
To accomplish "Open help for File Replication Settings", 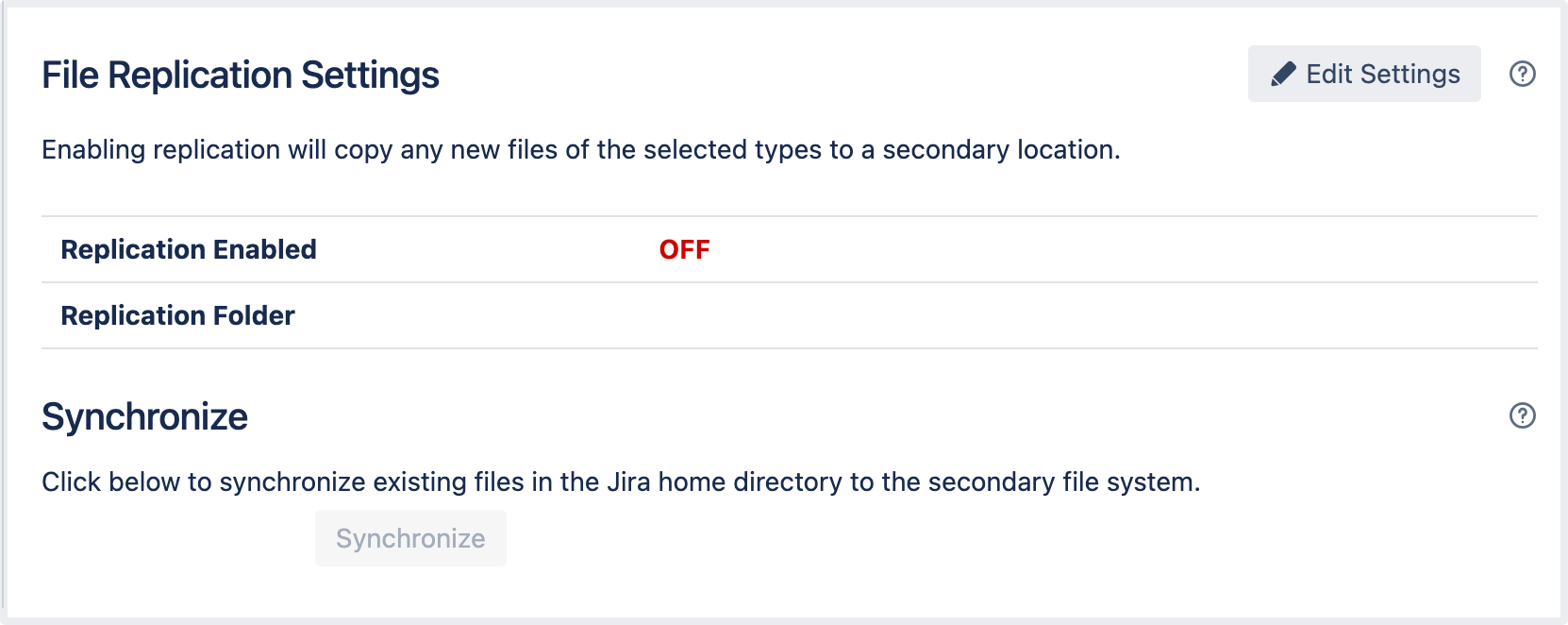I will [1522, 74].
